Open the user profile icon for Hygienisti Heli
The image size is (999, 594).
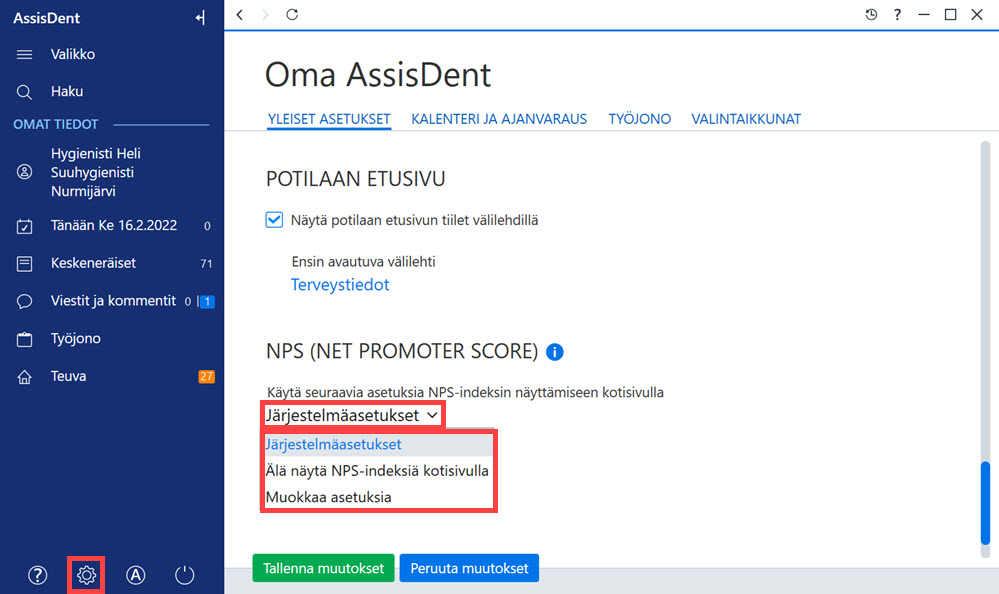coord(24,172)
